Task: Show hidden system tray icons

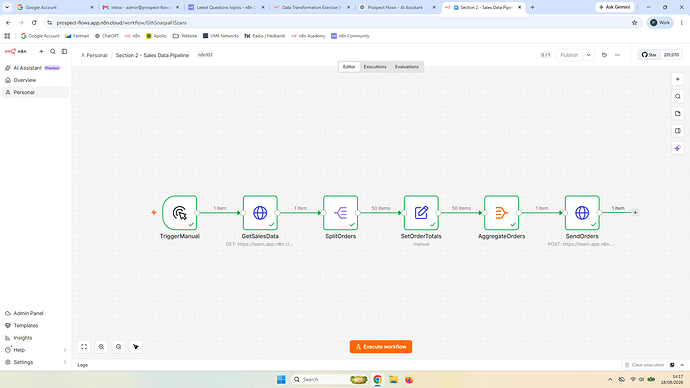Action: tap(610, 379)
